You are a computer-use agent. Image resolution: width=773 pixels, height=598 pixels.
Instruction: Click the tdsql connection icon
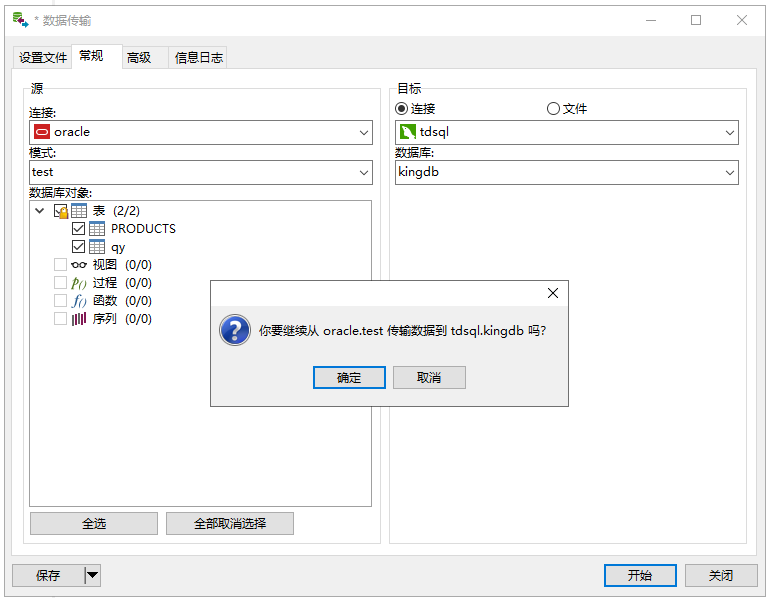click(408, 132)
